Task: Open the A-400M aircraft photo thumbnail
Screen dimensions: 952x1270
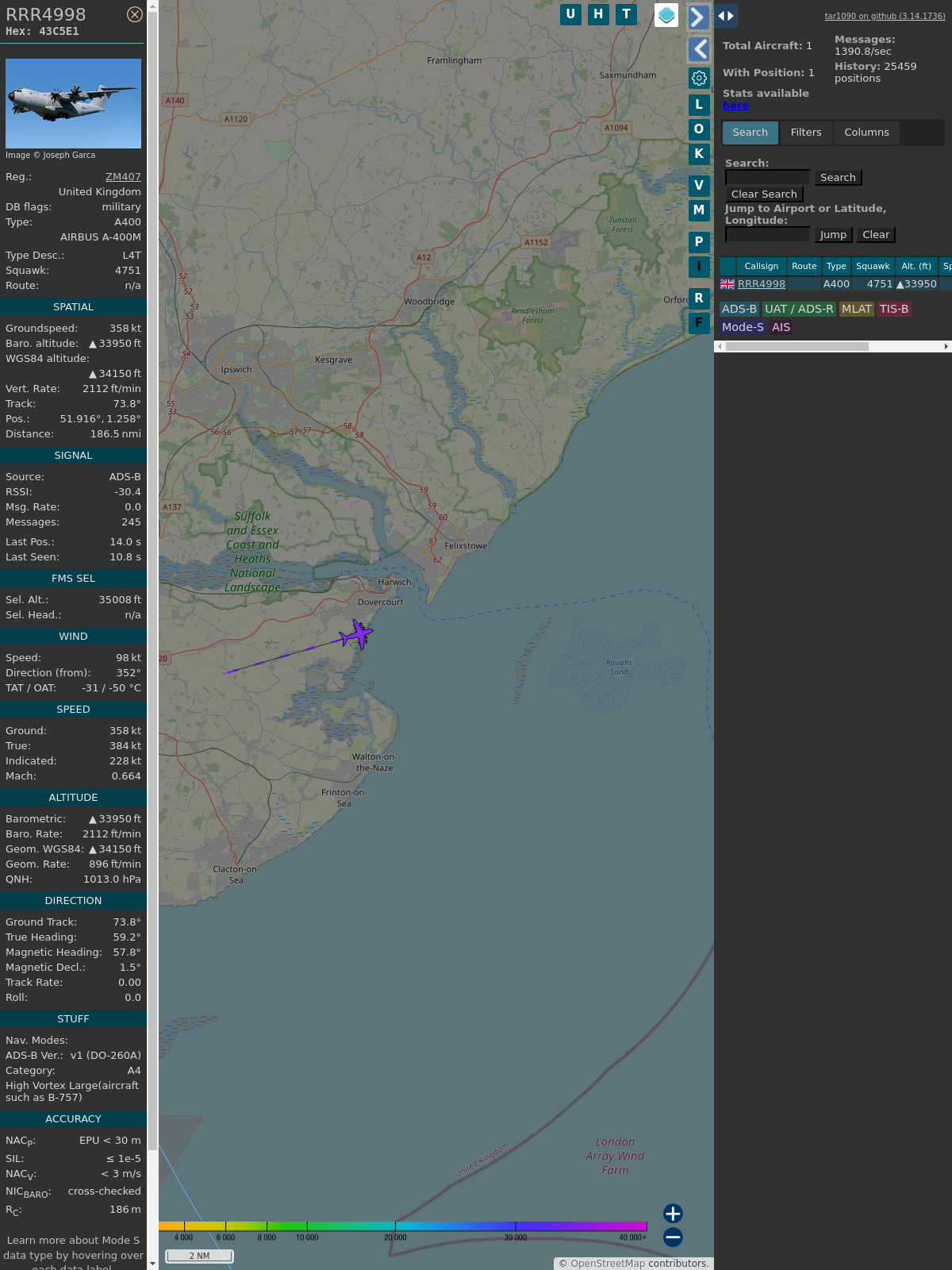Action: (73, 103)
